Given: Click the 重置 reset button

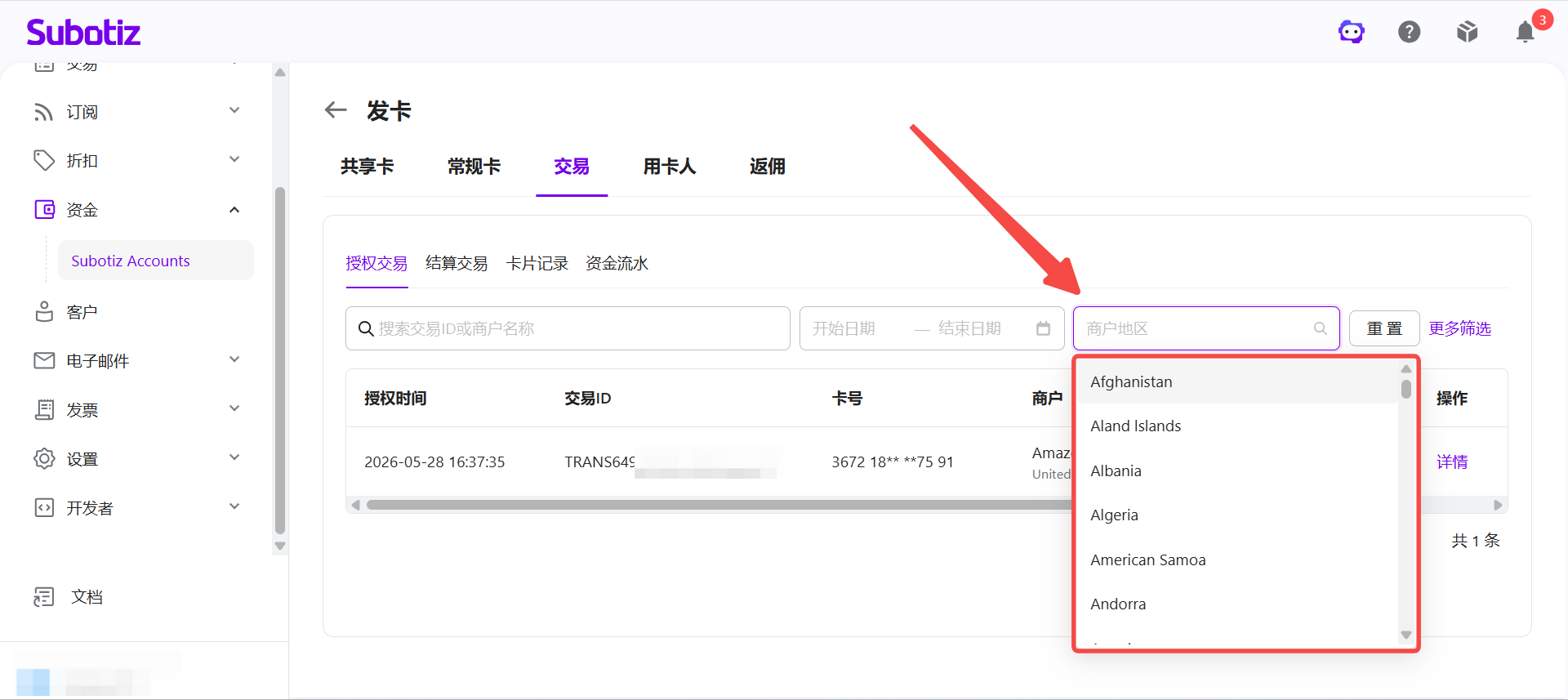Looking at the screenshot, I should (x=1384, y=328).
